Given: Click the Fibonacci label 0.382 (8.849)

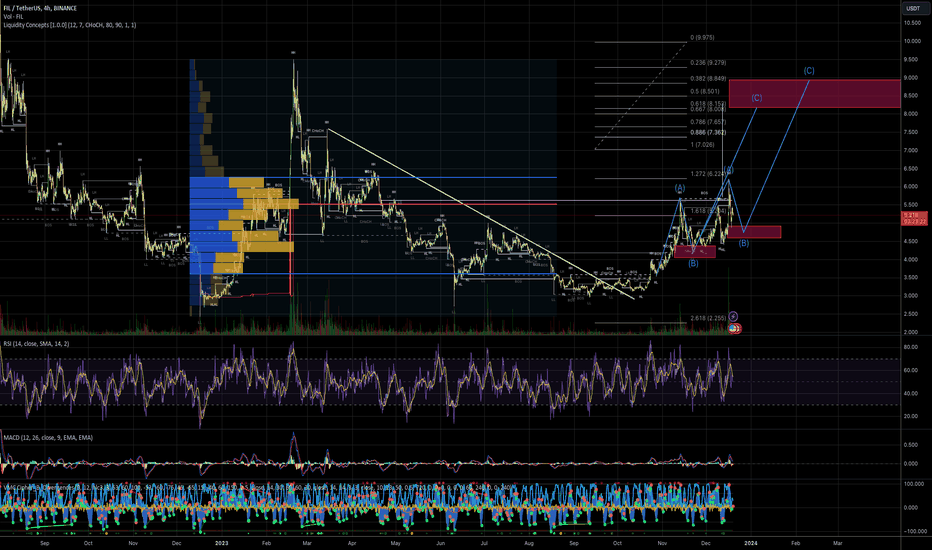Looking at the screenshot, I should point(708,78).
